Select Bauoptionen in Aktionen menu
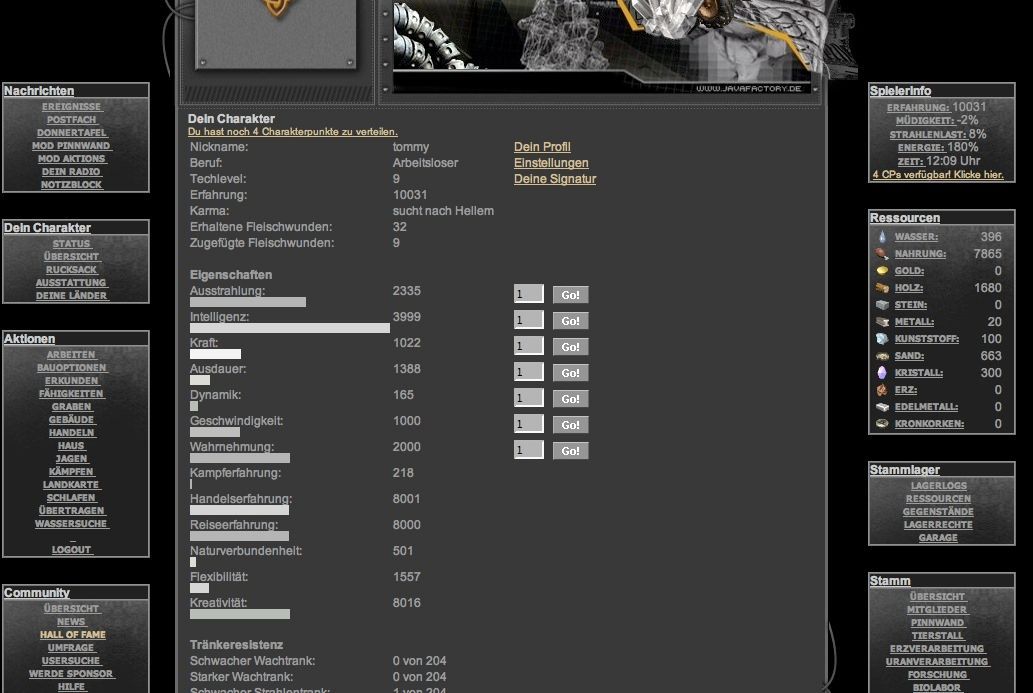 [x=72, y=368]
